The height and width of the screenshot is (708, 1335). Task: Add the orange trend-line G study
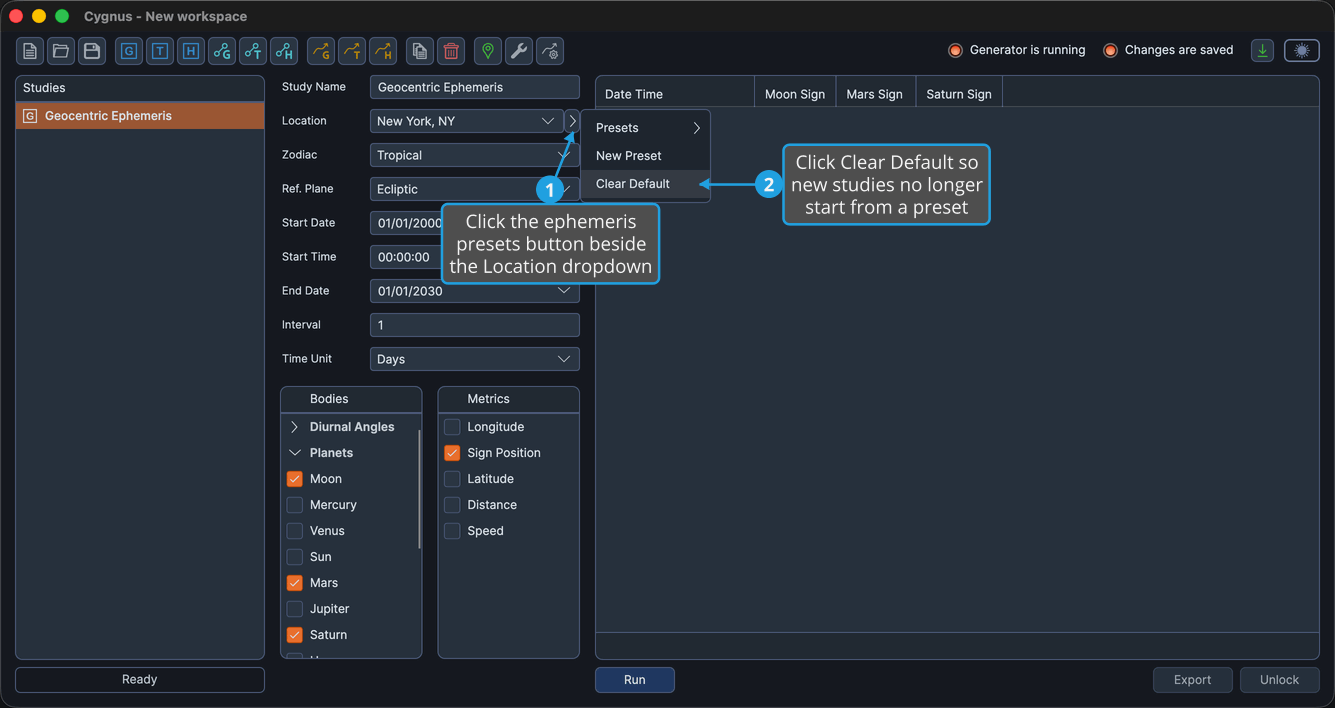click(x=321, y=51)
